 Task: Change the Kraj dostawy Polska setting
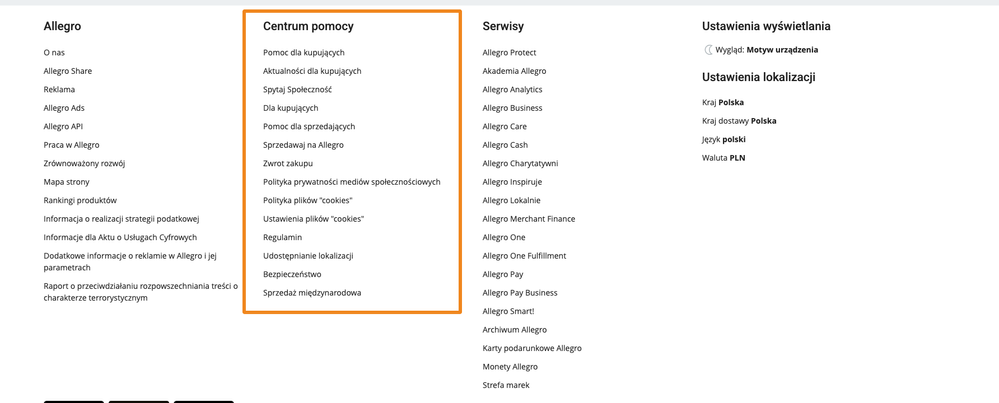[x=739, y=120]
